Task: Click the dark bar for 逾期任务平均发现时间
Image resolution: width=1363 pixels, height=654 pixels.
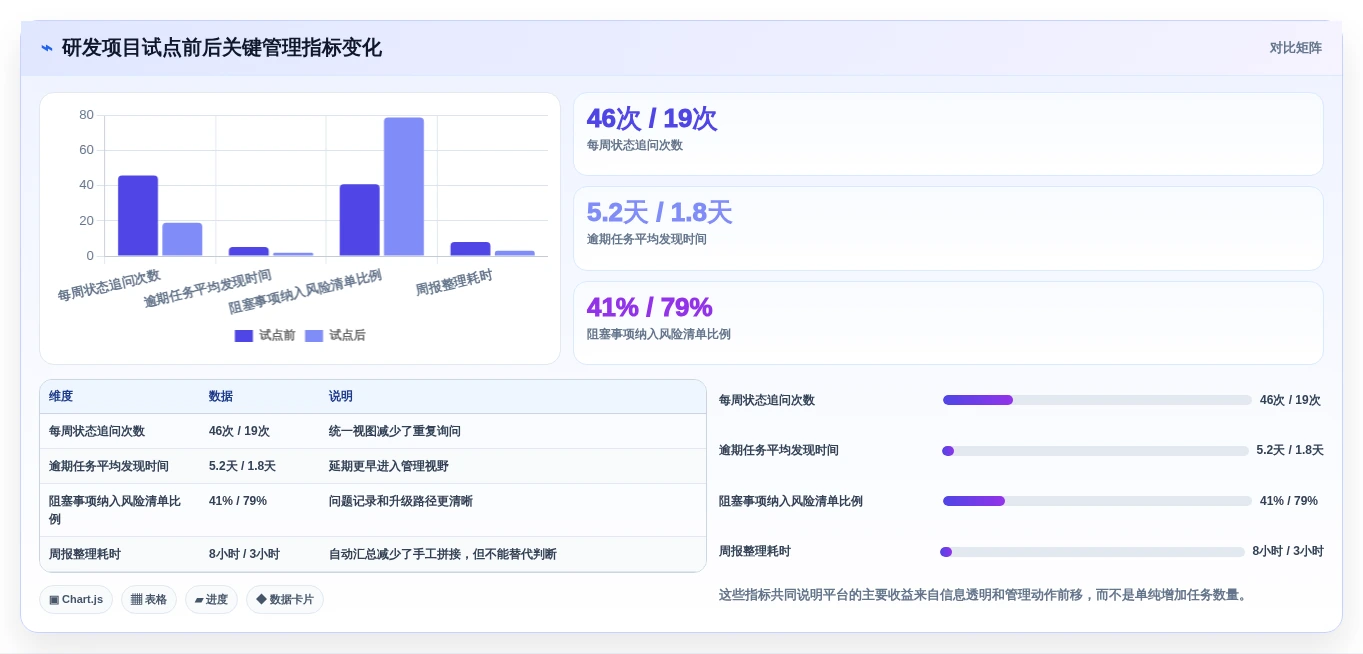Action: pos(249,251)
